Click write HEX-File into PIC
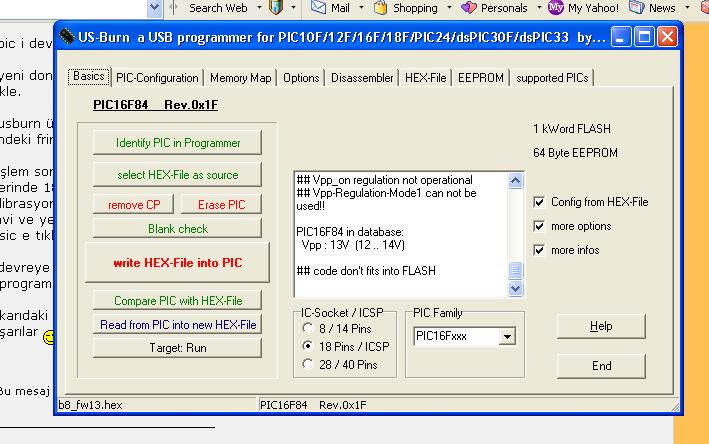The width and height of the screenshot is (709, 444). coord(178,263)
